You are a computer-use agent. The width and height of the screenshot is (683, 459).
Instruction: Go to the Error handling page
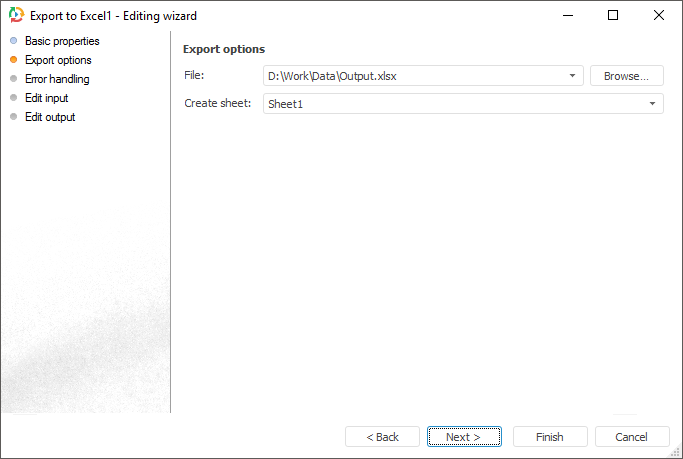coord(57,79)
